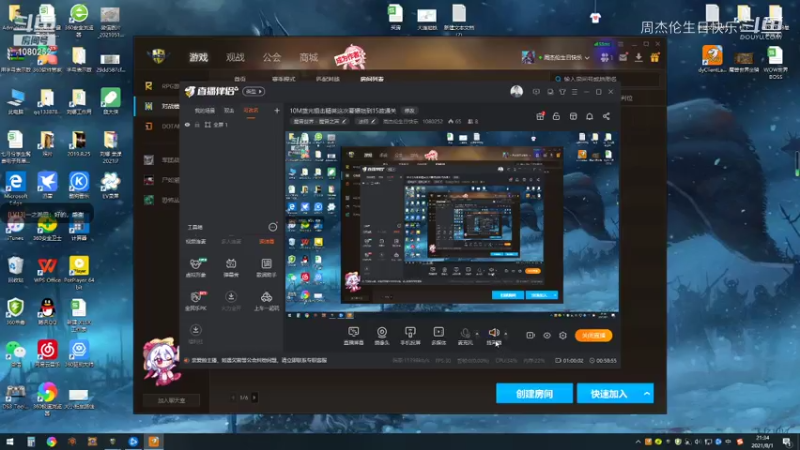Toggle the lock on 全屏1 source
This screenshot has height=450, width=800.
(197, 124)
